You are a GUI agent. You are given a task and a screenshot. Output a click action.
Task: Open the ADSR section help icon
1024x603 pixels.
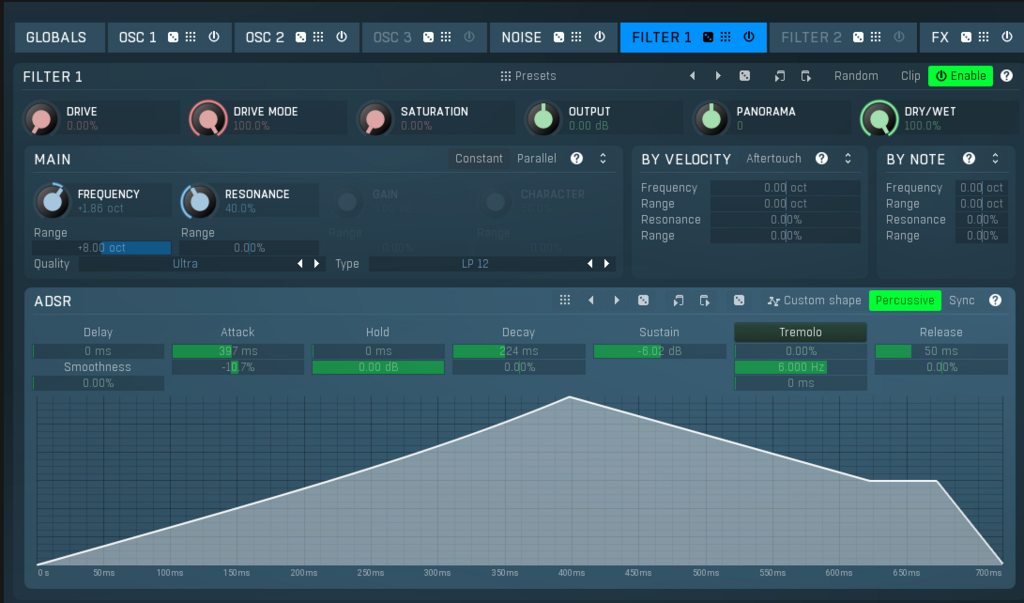click(x=995, y=300)
